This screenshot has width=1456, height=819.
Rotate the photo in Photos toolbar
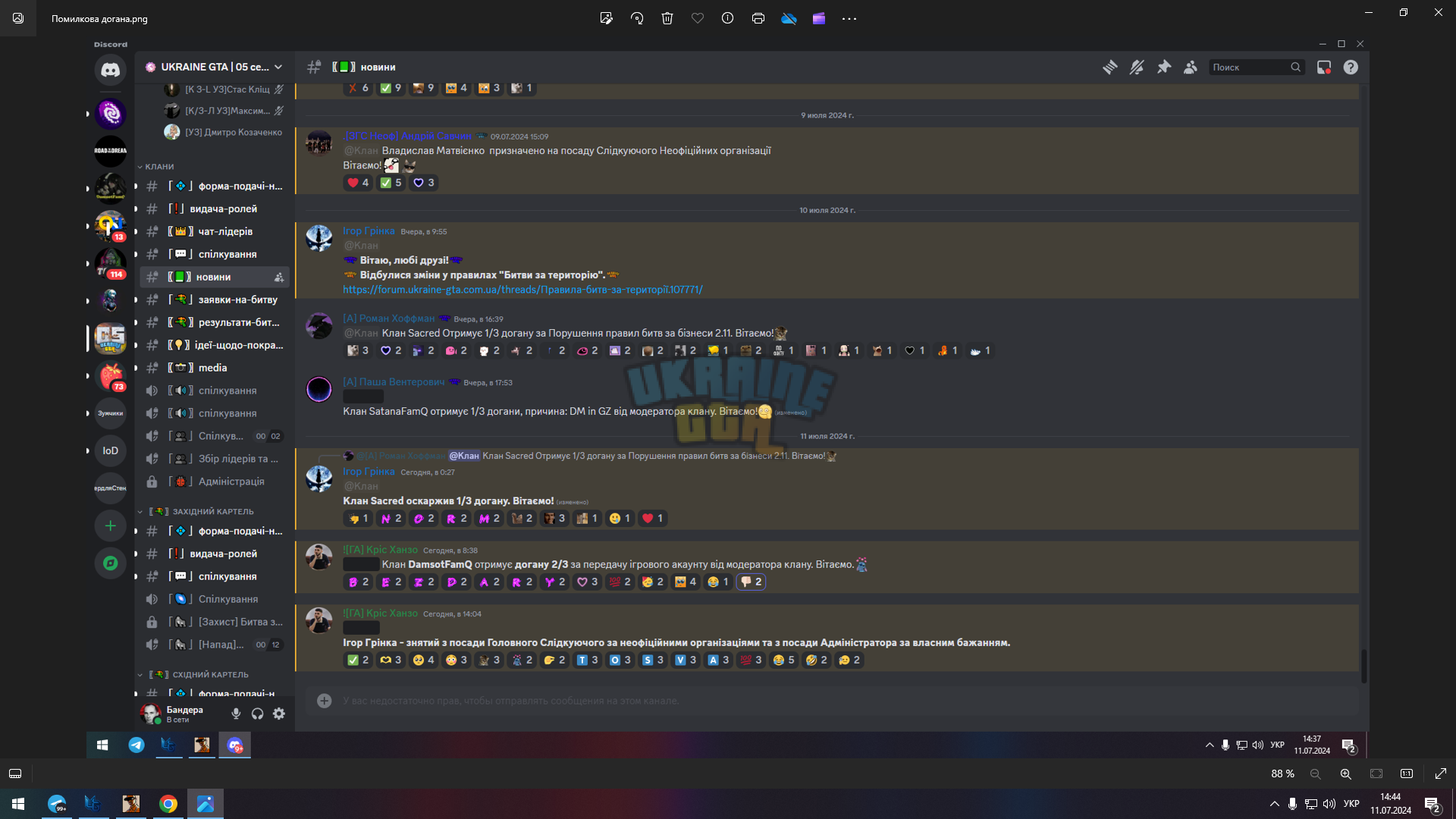click(x=637, y=18)
